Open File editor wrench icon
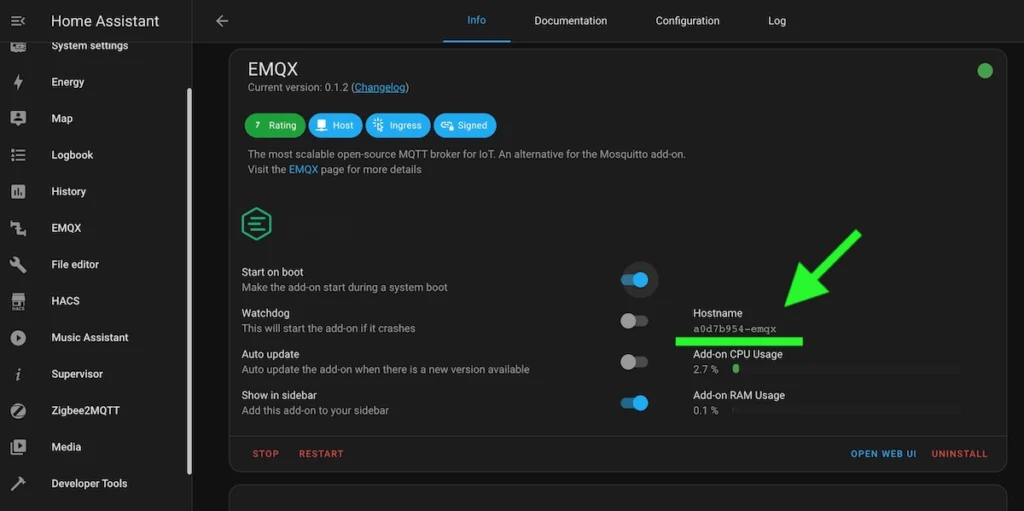Viewport: 1024px width, 511px height. coord(18,264)
